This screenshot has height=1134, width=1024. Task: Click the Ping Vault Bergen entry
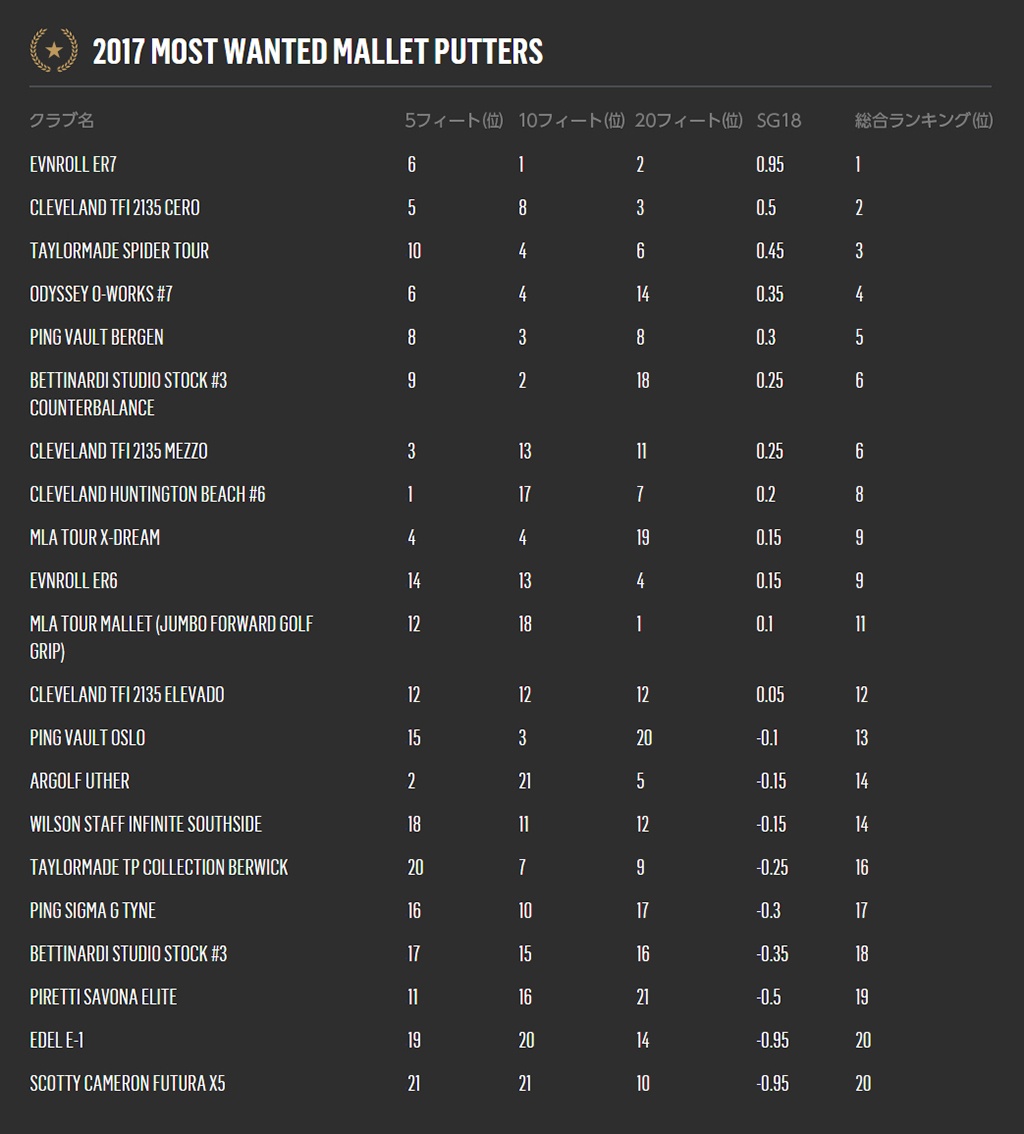click(96, 337)
